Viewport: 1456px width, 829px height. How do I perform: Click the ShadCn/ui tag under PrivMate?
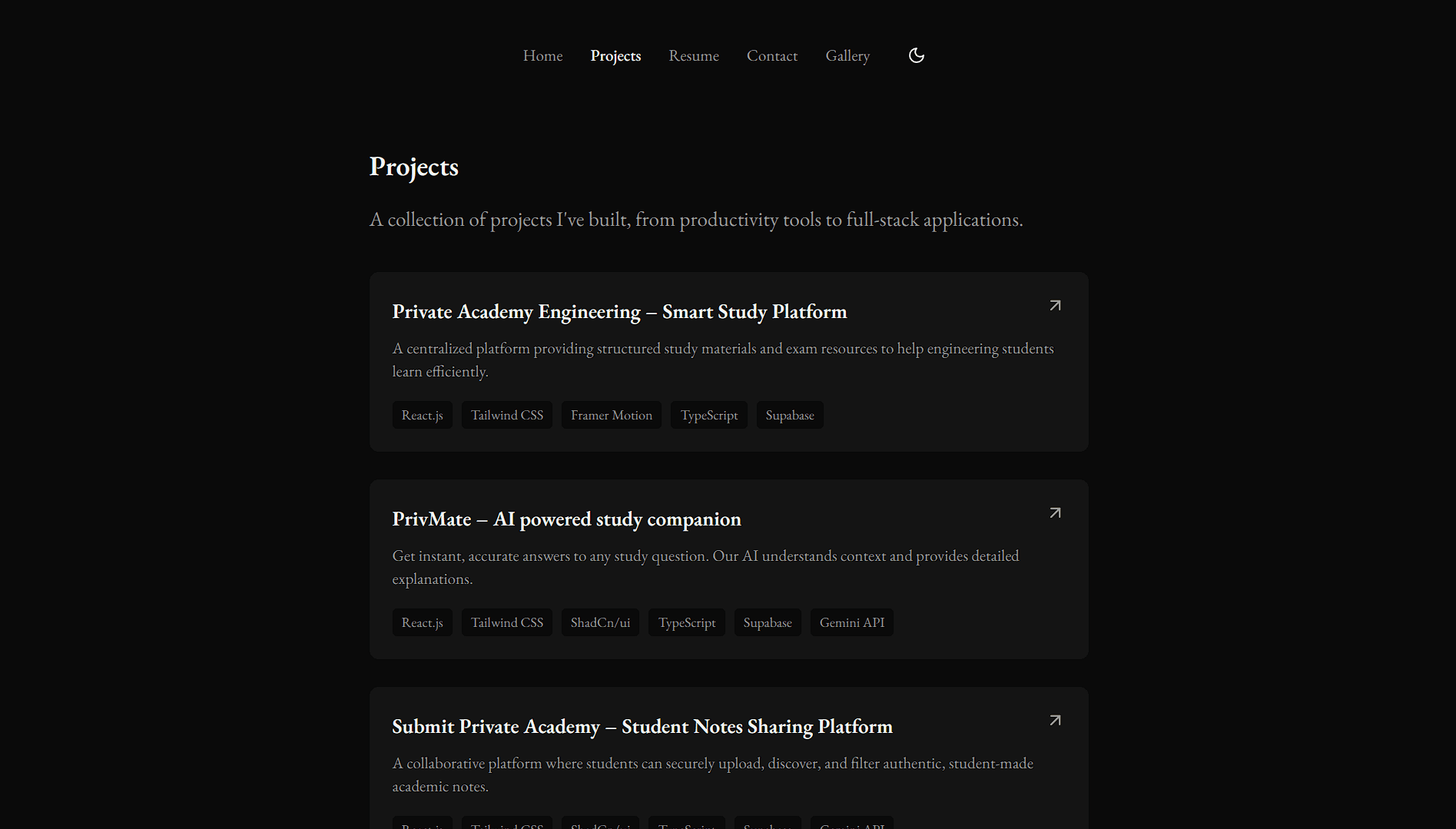[599, 622]
